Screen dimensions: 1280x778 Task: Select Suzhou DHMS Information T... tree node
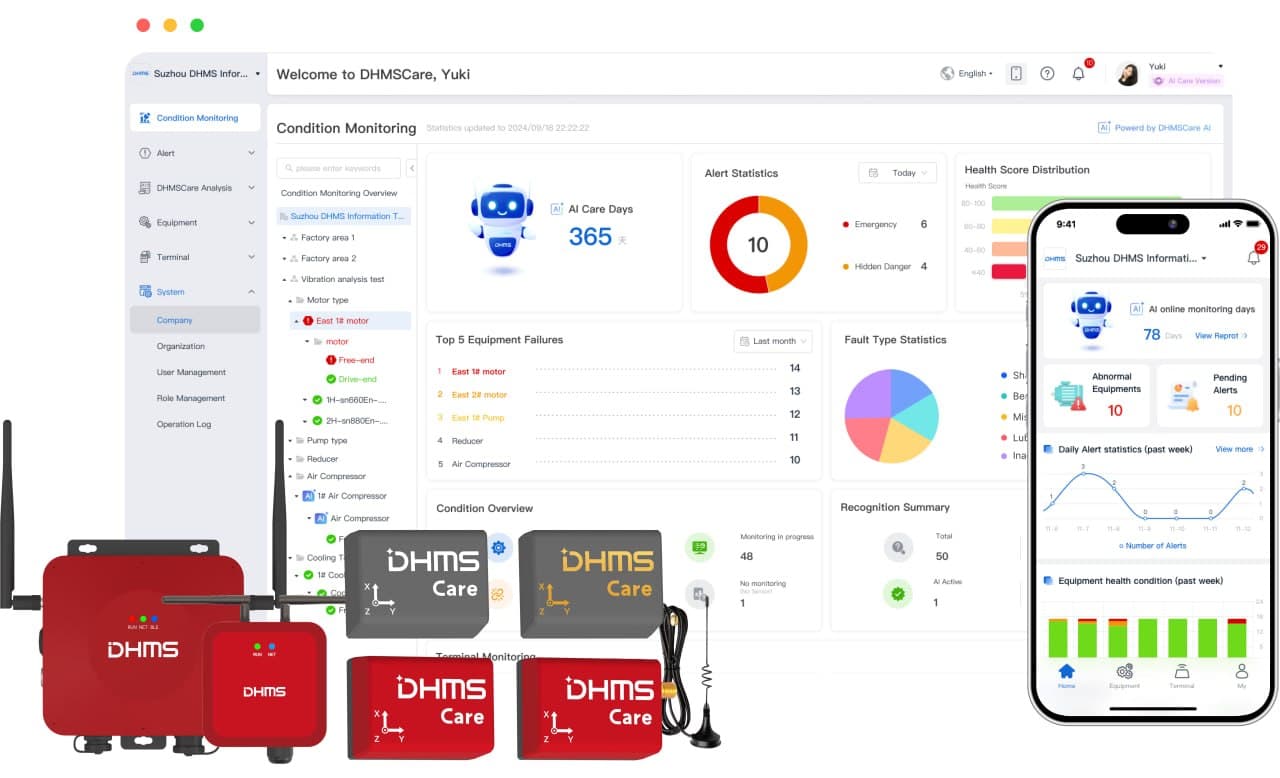tap(344, 216)
